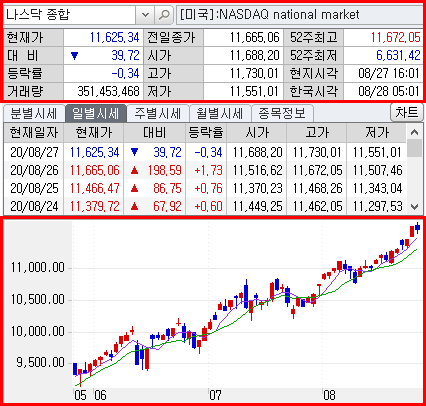426x406 pixels.
Task: Click the table scrollbar up arrow
Action: (414, 132)
